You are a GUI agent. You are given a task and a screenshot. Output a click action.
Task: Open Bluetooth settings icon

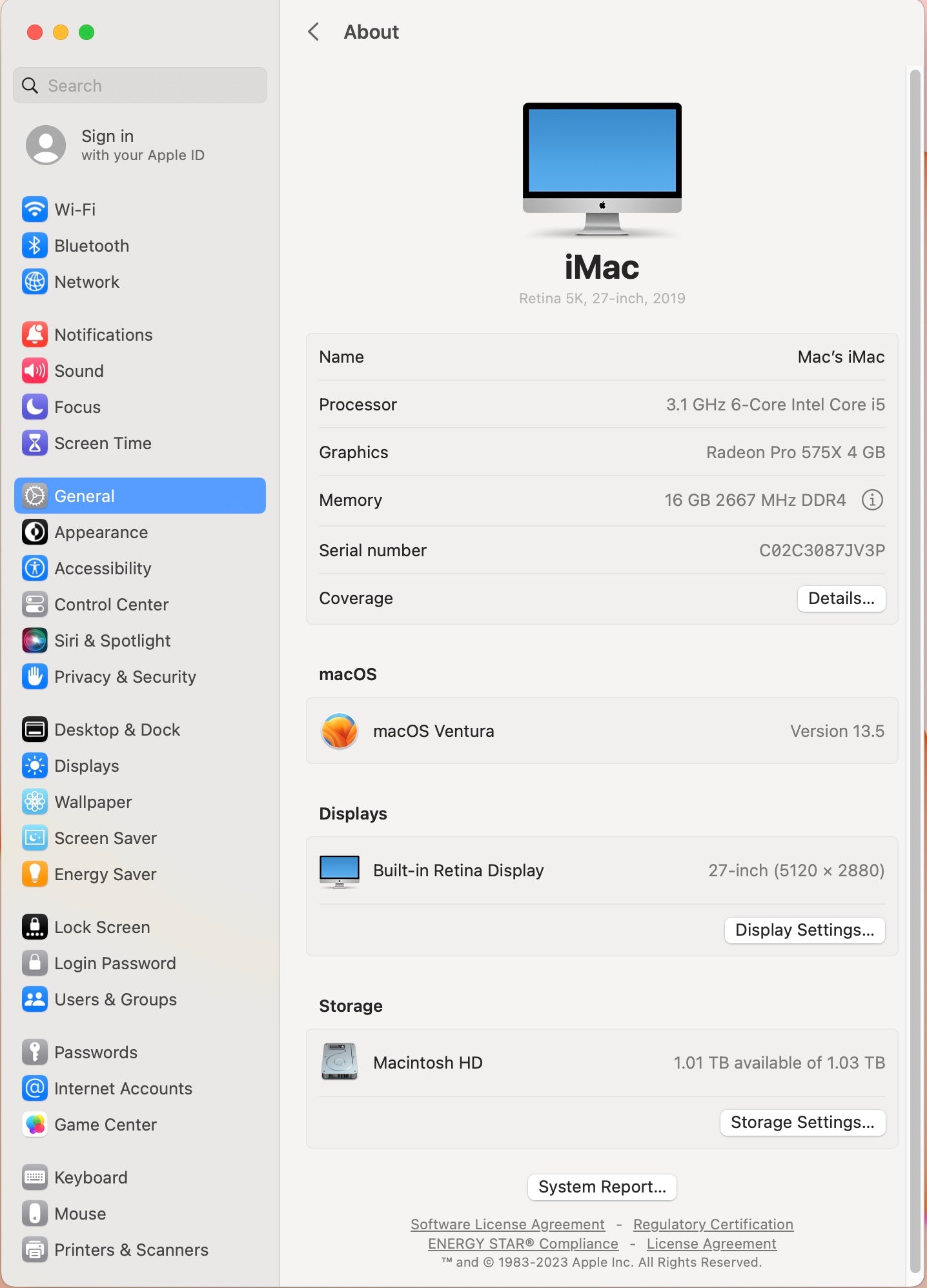click(x=35, y=245)
